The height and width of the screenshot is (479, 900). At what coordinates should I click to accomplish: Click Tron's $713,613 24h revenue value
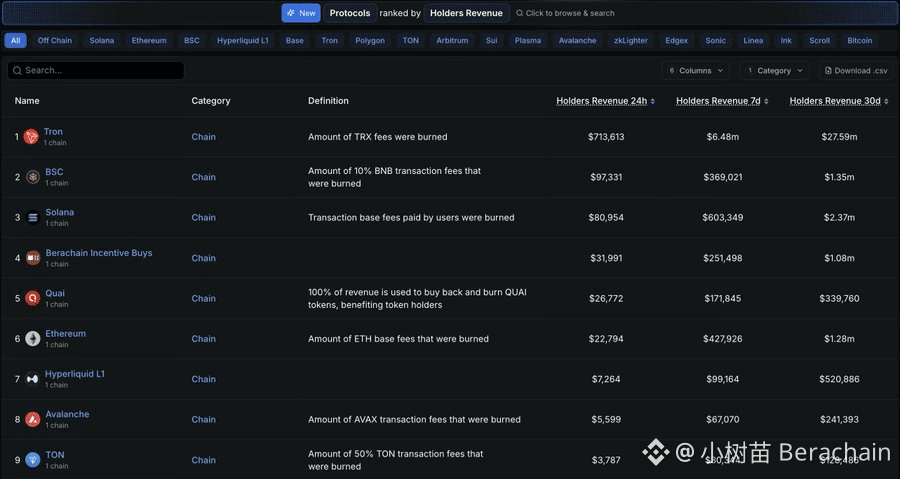(x=606, y=137)
